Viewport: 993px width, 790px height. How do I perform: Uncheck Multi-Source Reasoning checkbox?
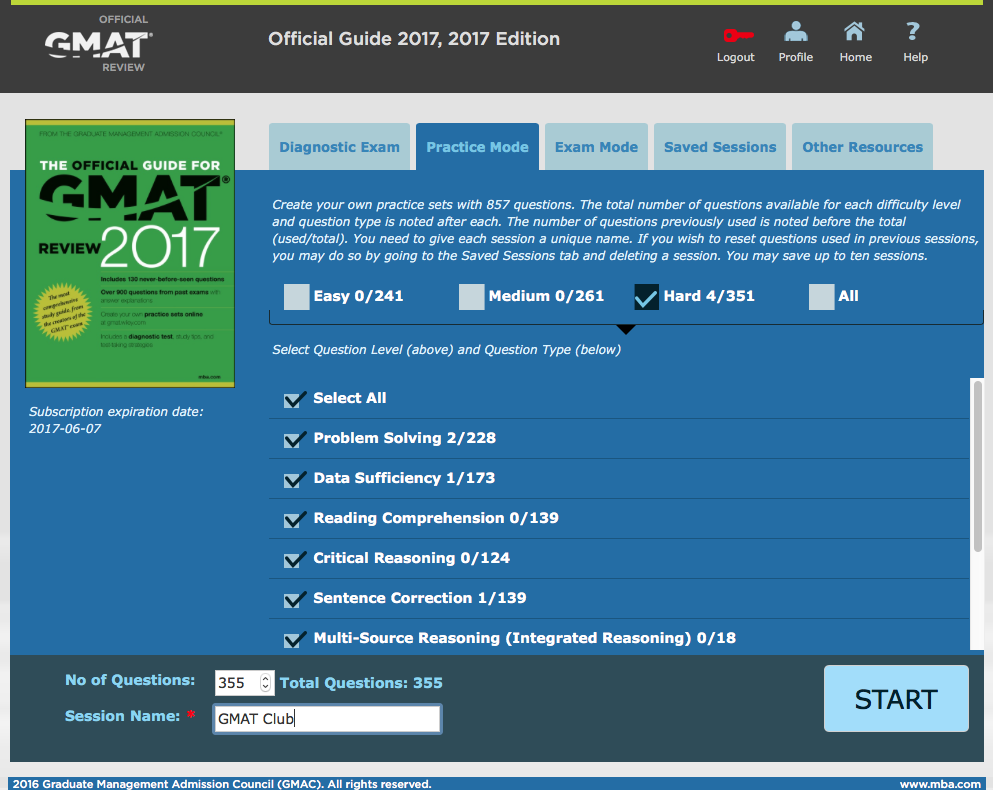[294, 639]
